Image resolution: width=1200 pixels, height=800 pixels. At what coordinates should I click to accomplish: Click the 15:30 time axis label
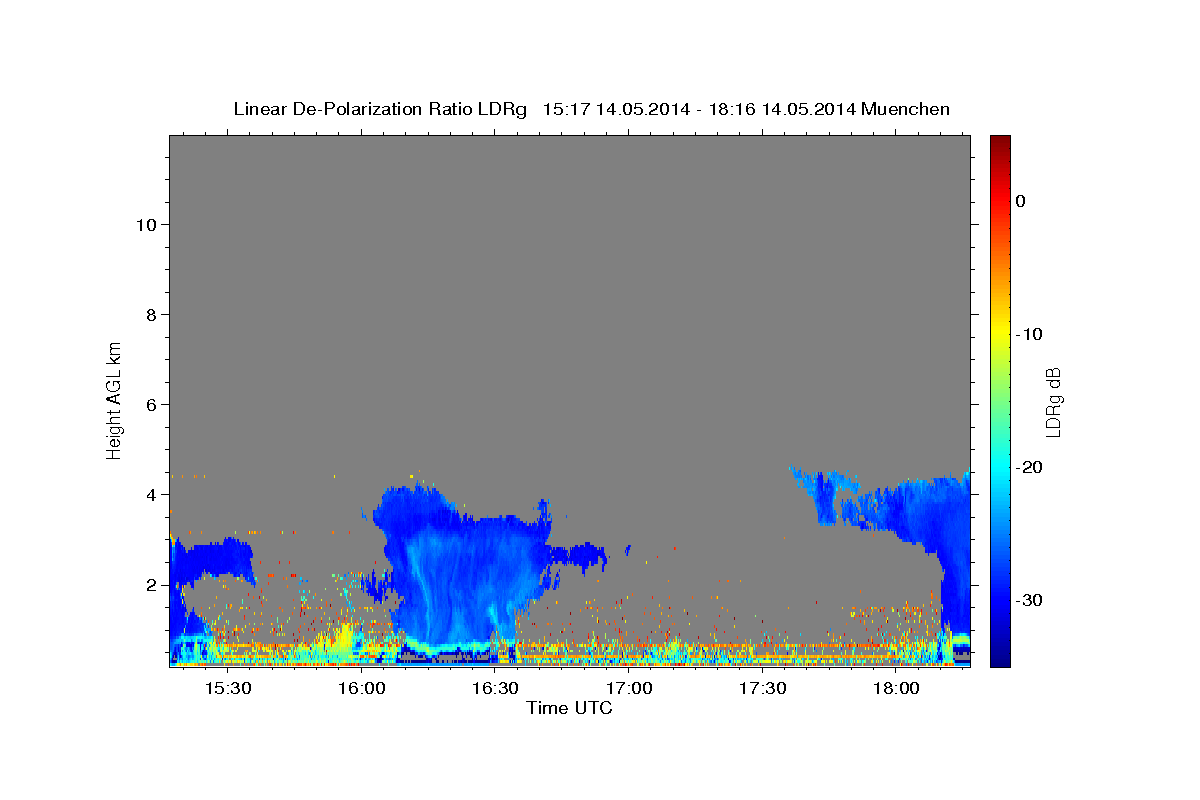coord(227,689)
